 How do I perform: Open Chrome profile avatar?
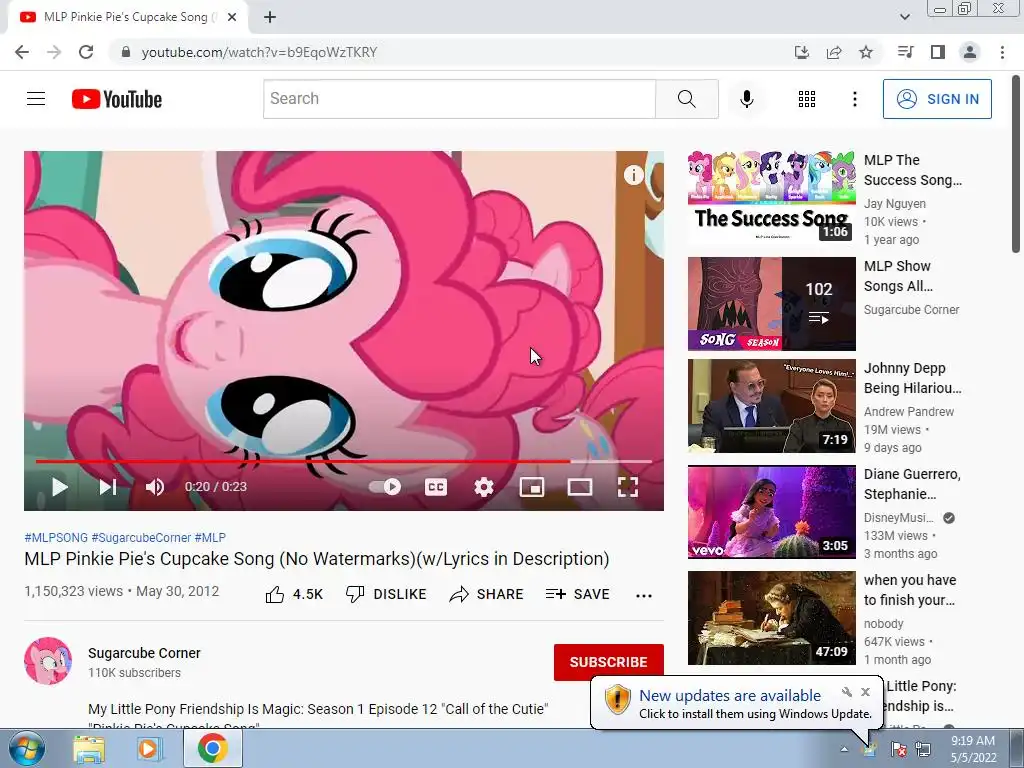pos(969,52)
